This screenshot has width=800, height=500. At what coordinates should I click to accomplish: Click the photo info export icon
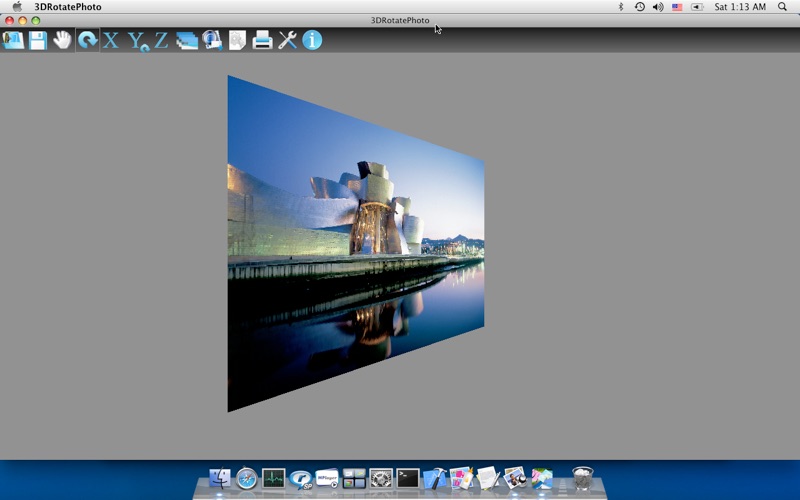click(x=212, y=40)
